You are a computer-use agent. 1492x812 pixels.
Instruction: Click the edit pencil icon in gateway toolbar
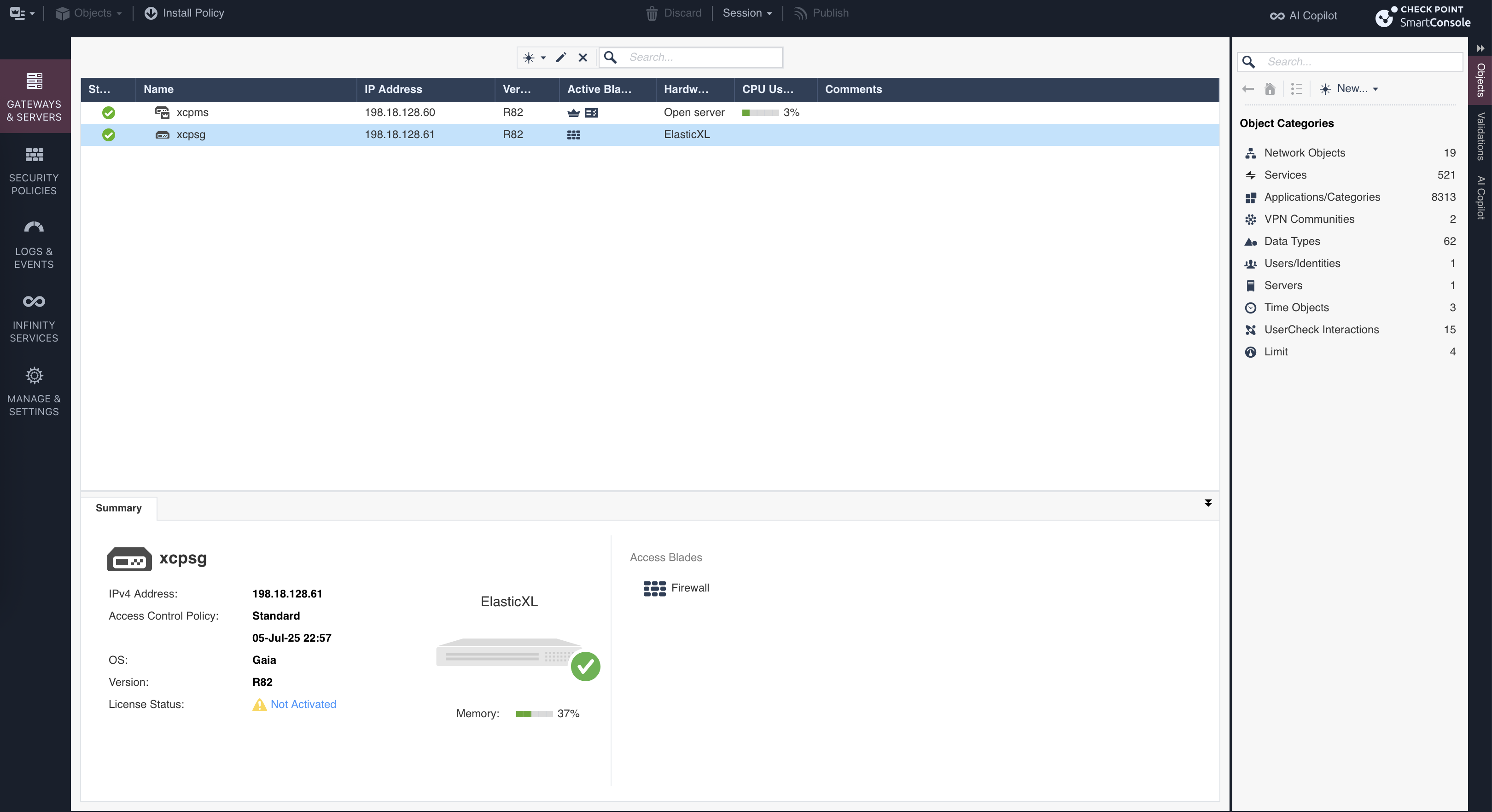click(x=561, y=58)
